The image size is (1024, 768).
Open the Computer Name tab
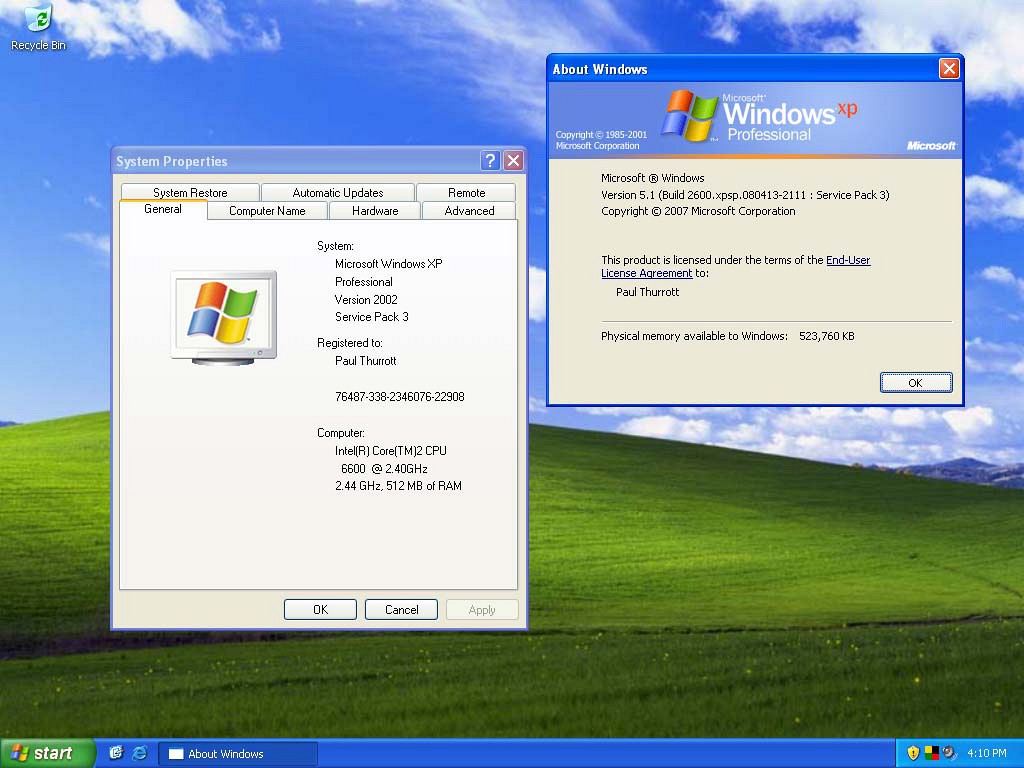266,211
